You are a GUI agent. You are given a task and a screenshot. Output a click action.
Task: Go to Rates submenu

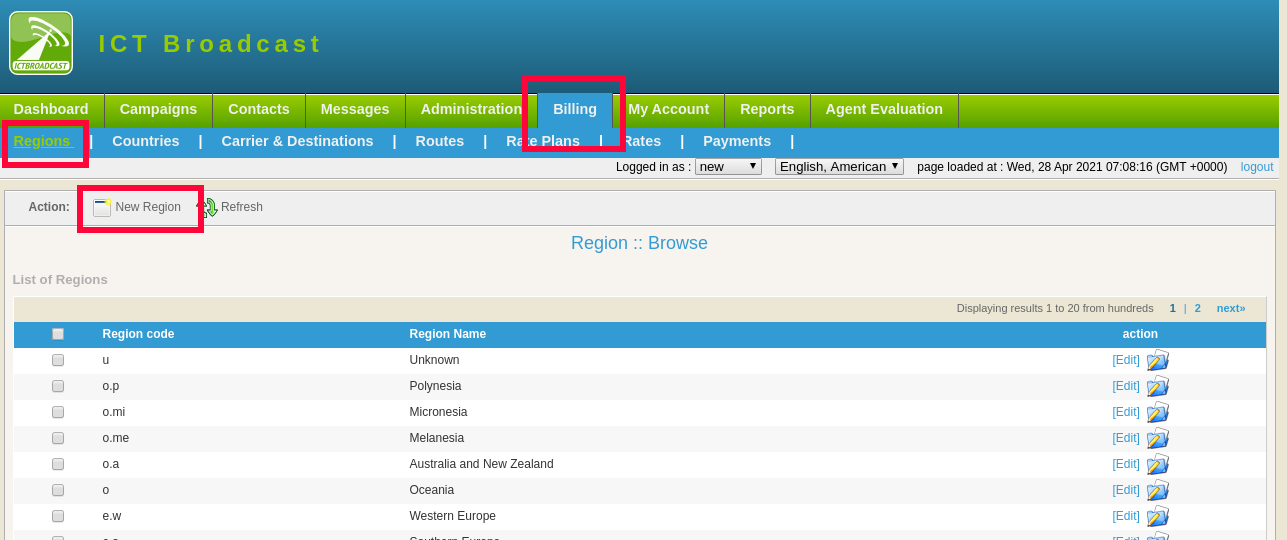pyautogui.click(x=642, y=142)
